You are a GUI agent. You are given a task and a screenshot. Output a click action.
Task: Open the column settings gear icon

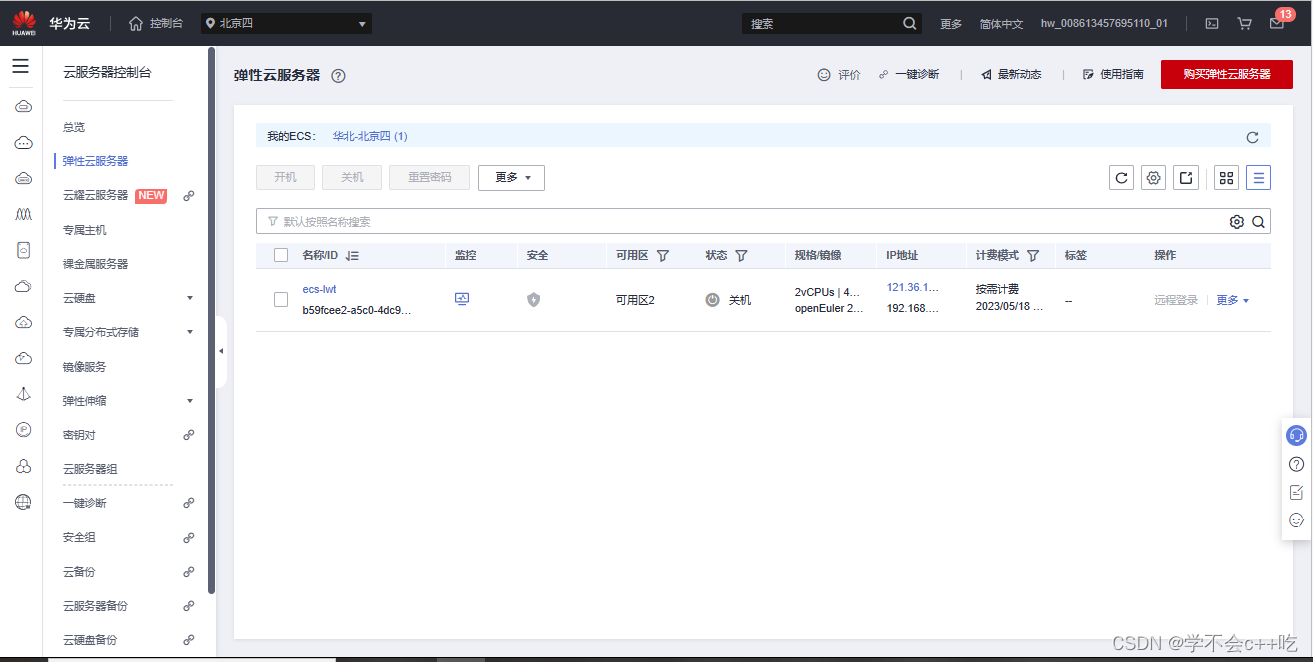click(1153, 177)
